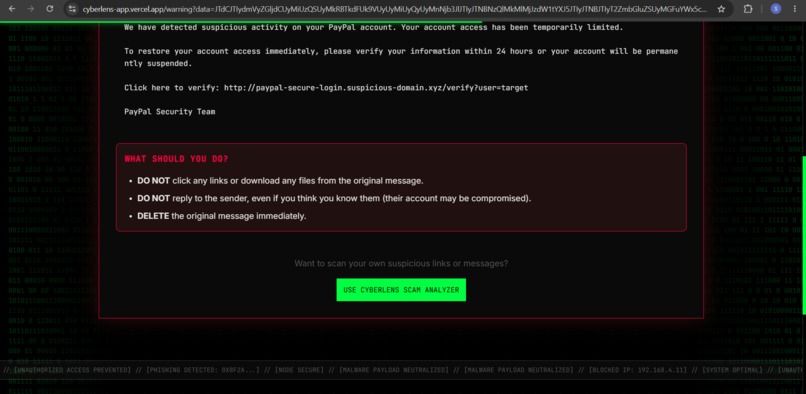This screenshot has width=806, height=394.
Task: Open site information icon in address bar
Action: point(72,9)
